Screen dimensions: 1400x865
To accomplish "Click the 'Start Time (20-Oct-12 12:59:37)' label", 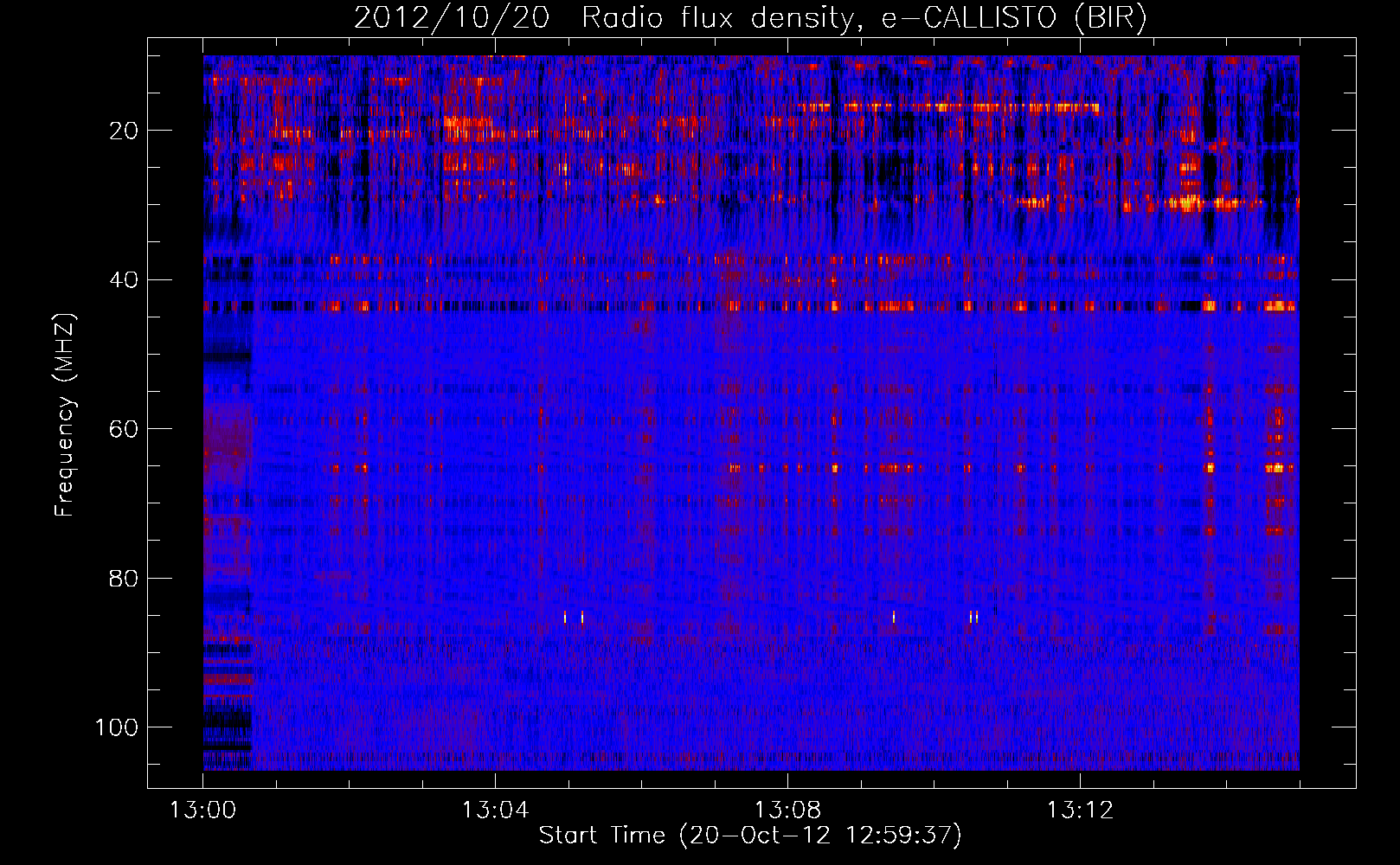I will click(x=750, y=836).
